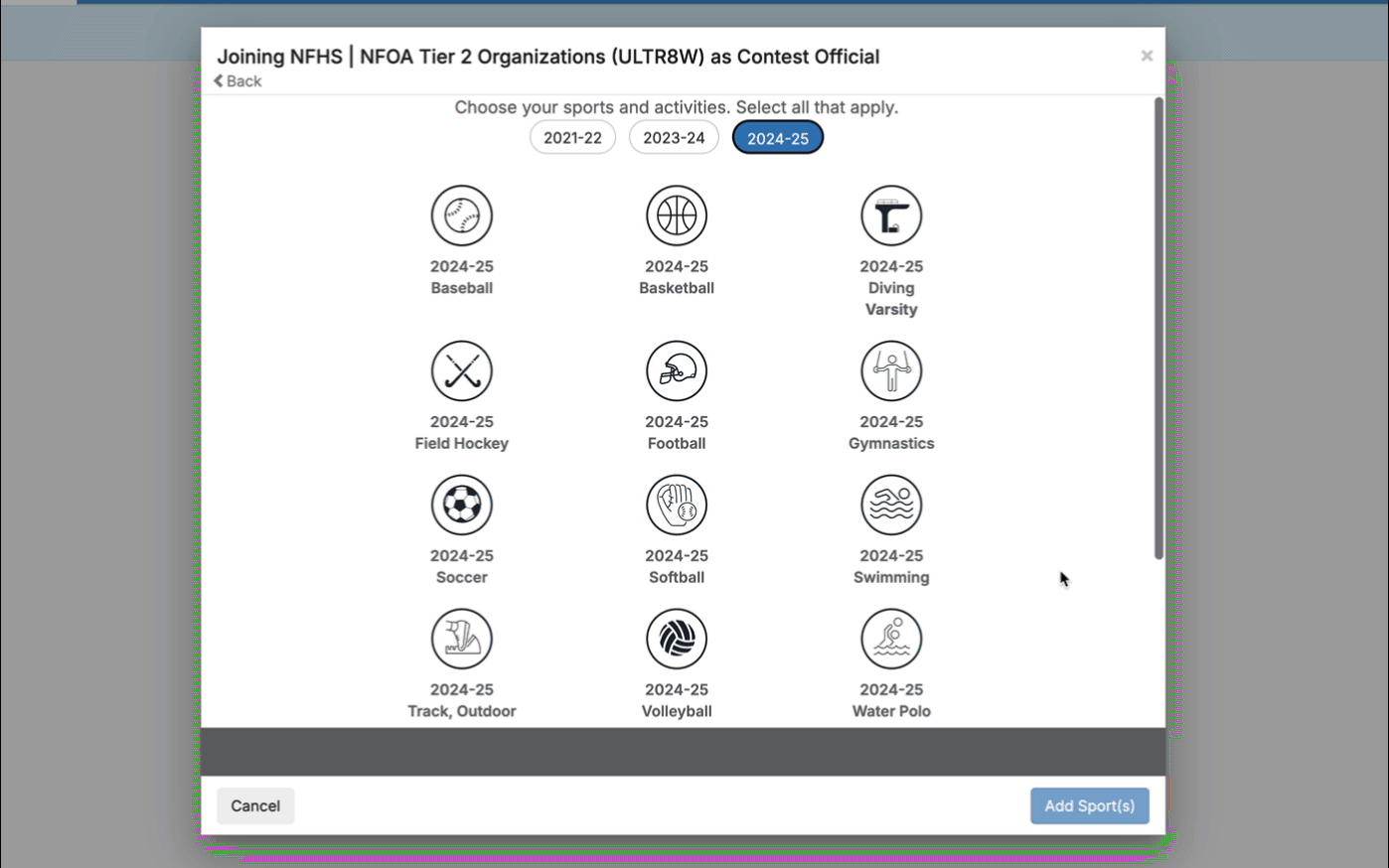Pick the Soccer ball icon
This screenshot has height=868, width=1389.
[x=461, y=505]
